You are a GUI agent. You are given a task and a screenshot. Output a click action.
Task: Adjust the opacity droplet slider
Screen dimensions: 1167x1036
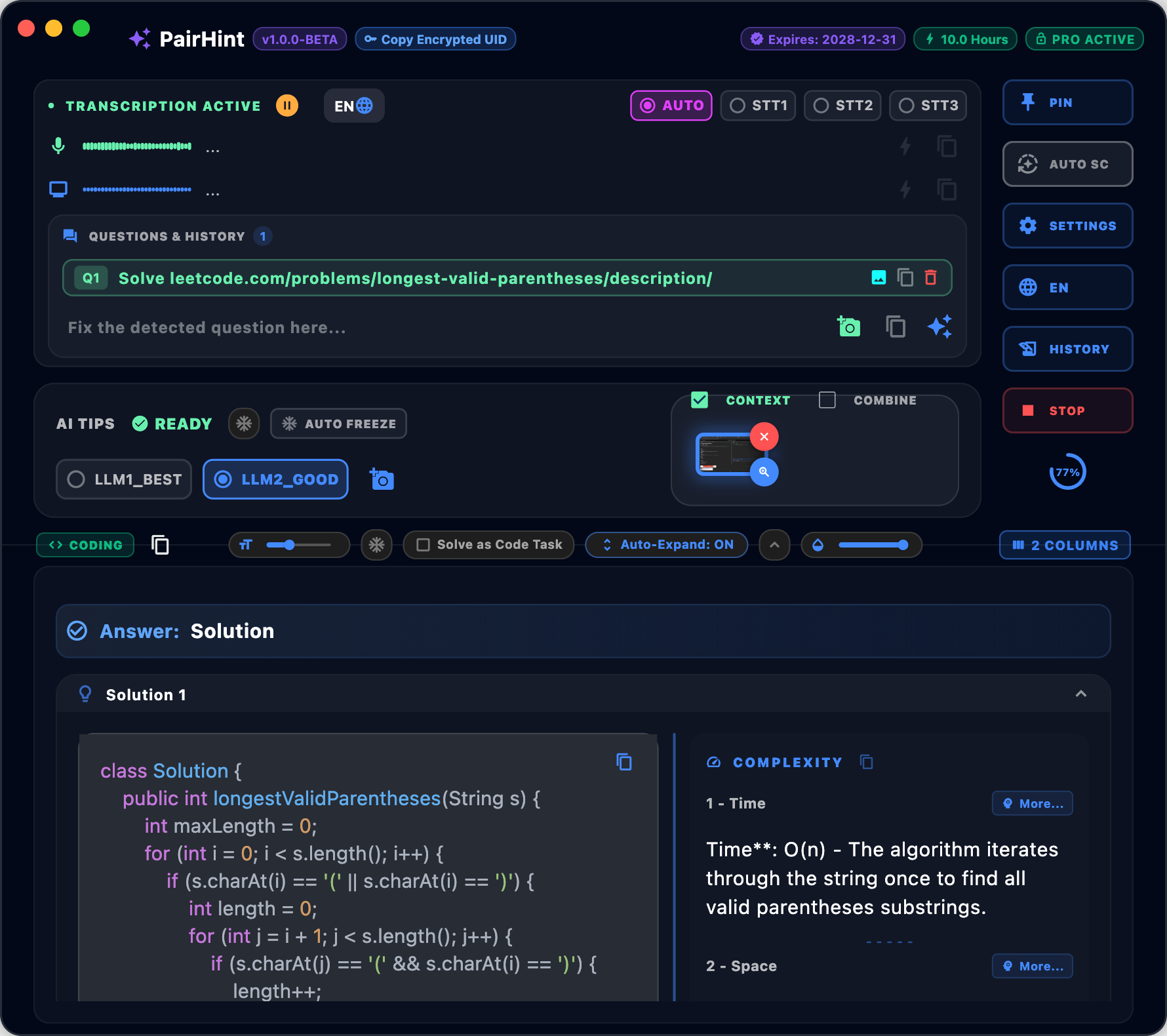pos(873,545)
